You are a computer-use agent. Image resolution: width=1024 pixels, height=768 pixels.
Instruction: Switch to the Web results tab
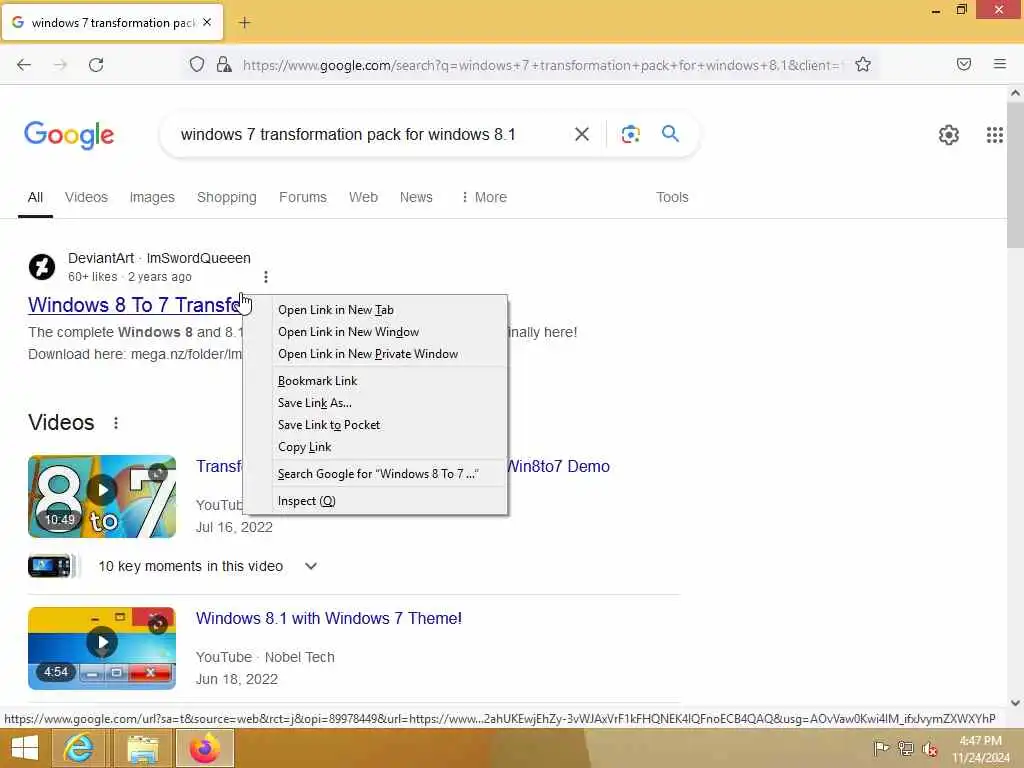pos(363,197)
